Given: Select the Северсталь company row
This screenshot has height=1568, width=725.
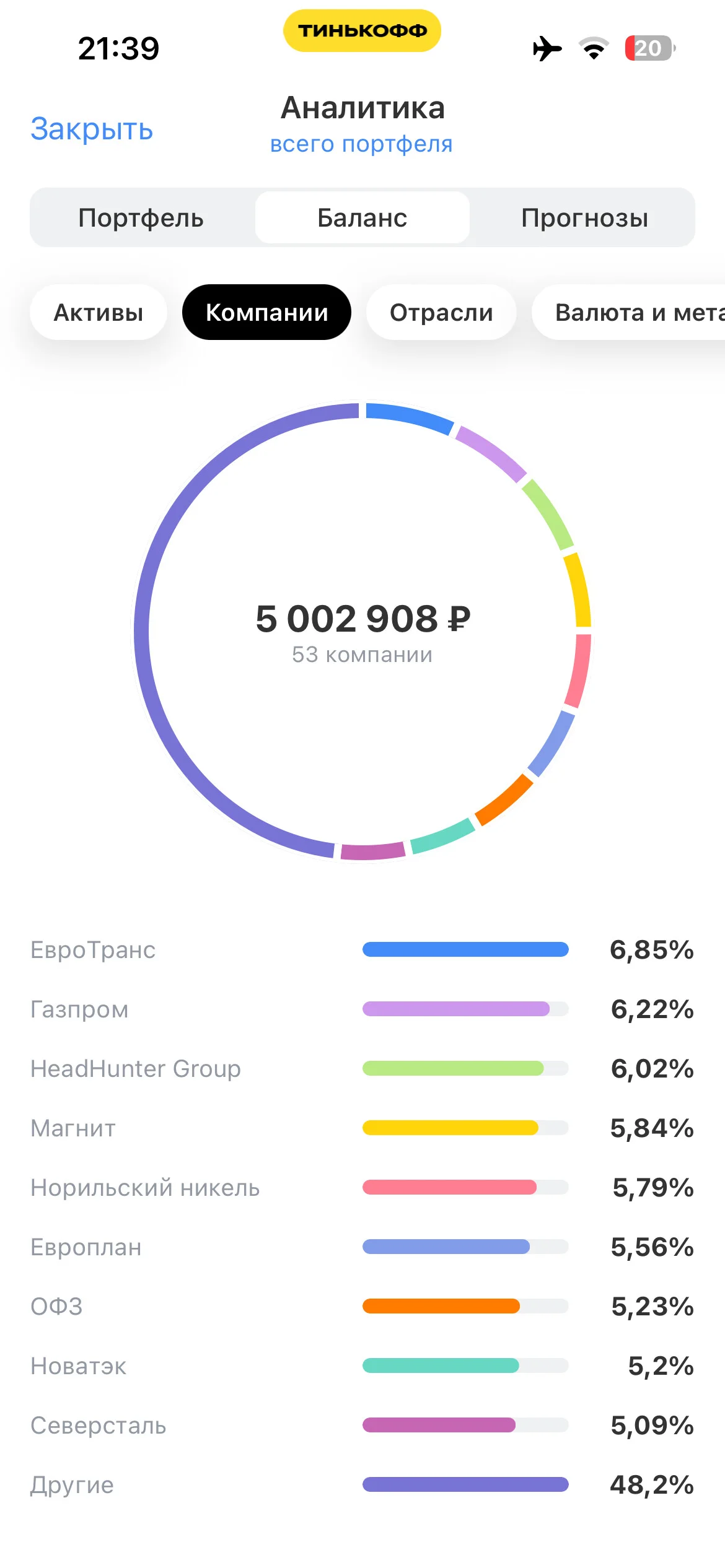Looking at the screenshot, I should click(362, 1425).
